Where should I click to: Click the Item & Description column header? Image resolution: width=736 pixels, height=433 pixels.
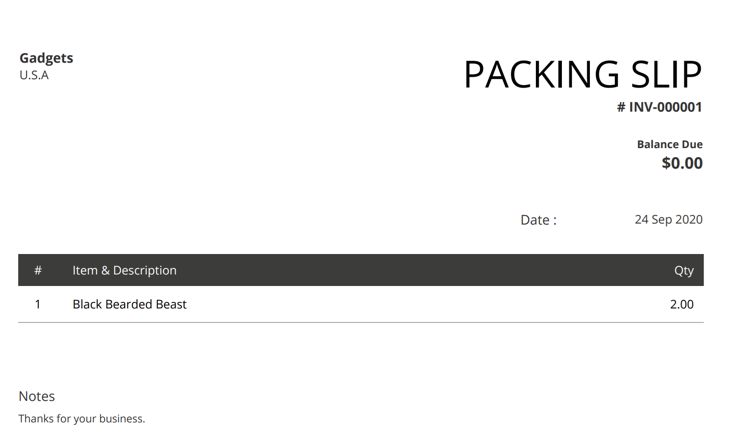coord(124,270)
